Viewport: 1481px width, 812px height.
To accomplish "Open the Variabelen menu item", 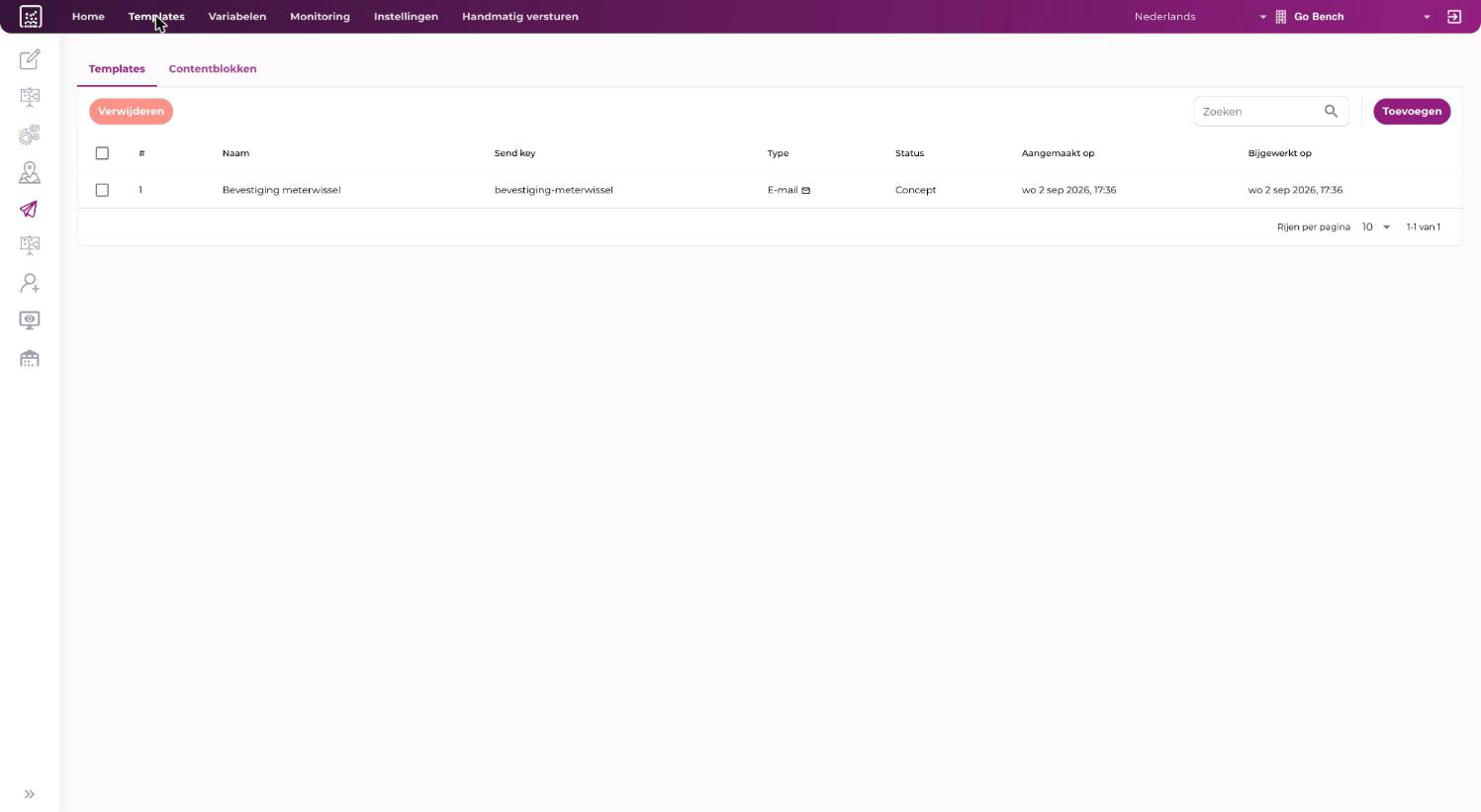I will 237,17.
